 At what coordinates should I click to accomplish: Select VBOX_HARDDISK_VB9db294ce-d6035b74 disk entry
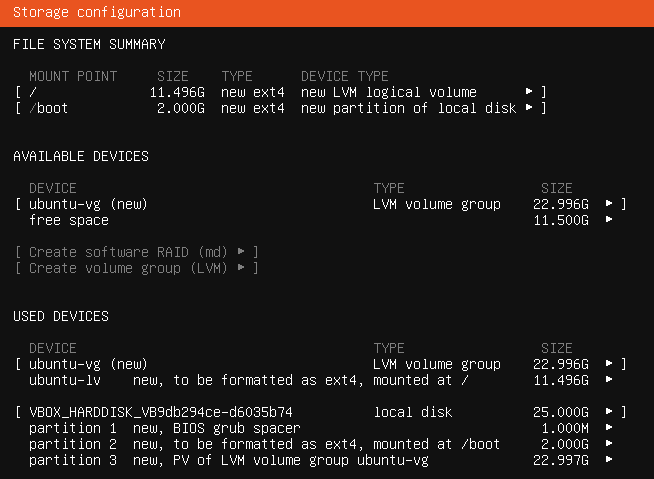321,412
